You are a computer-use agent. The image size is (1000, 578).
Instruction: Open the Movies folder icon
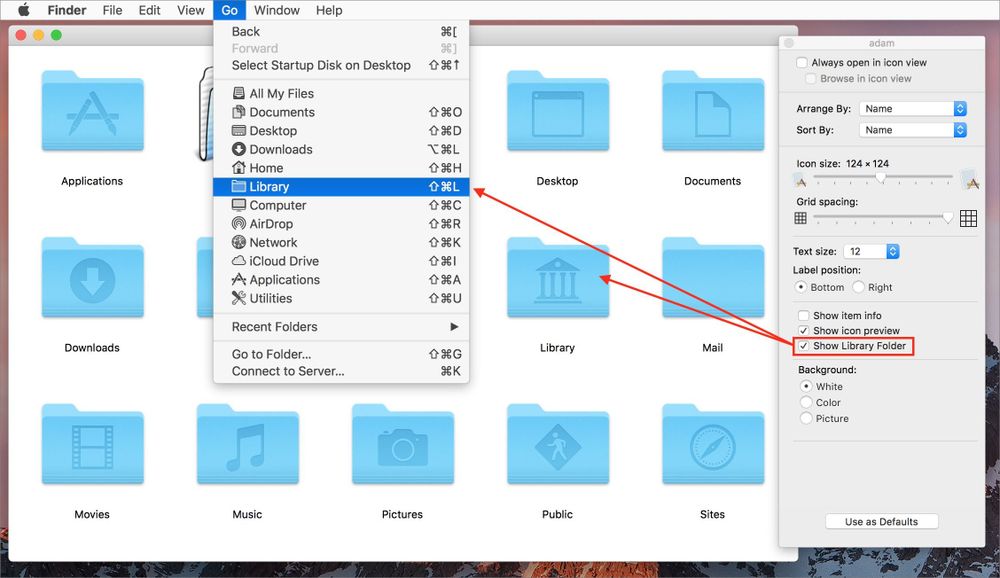tap(92, 444)
